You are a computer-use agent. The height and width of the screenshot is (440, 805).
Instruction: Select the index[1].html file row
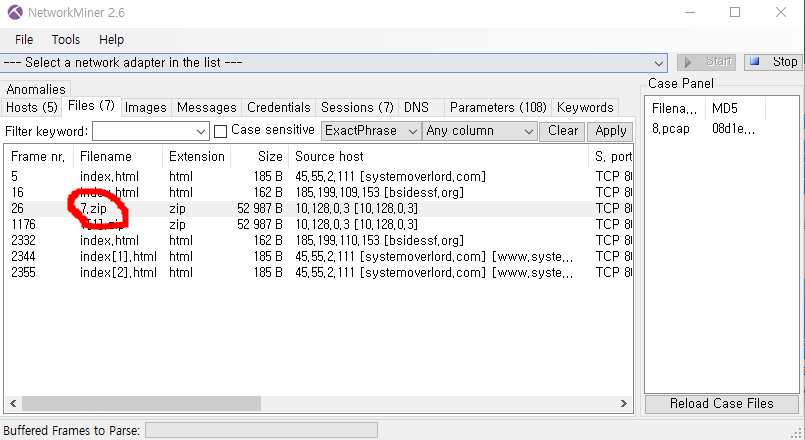click(x=318, y=256)
